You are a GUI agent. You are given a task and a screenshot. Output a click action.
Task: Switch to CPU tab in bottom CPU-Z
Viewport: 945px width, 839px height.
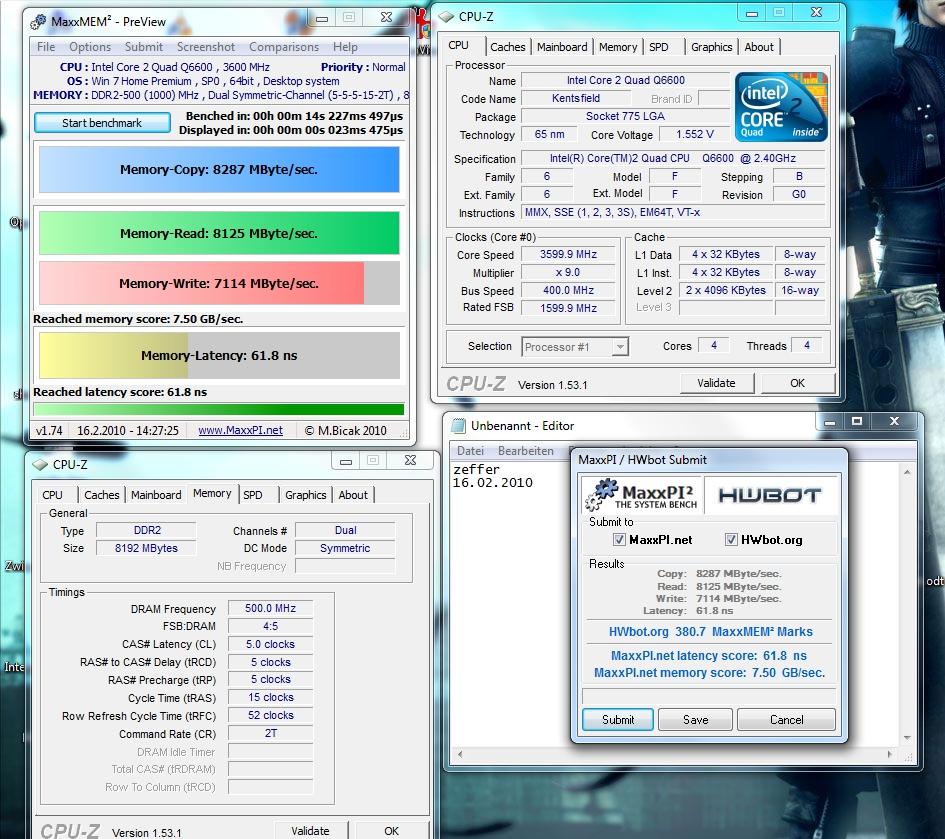pyautogui.click(x=52, y=495)
